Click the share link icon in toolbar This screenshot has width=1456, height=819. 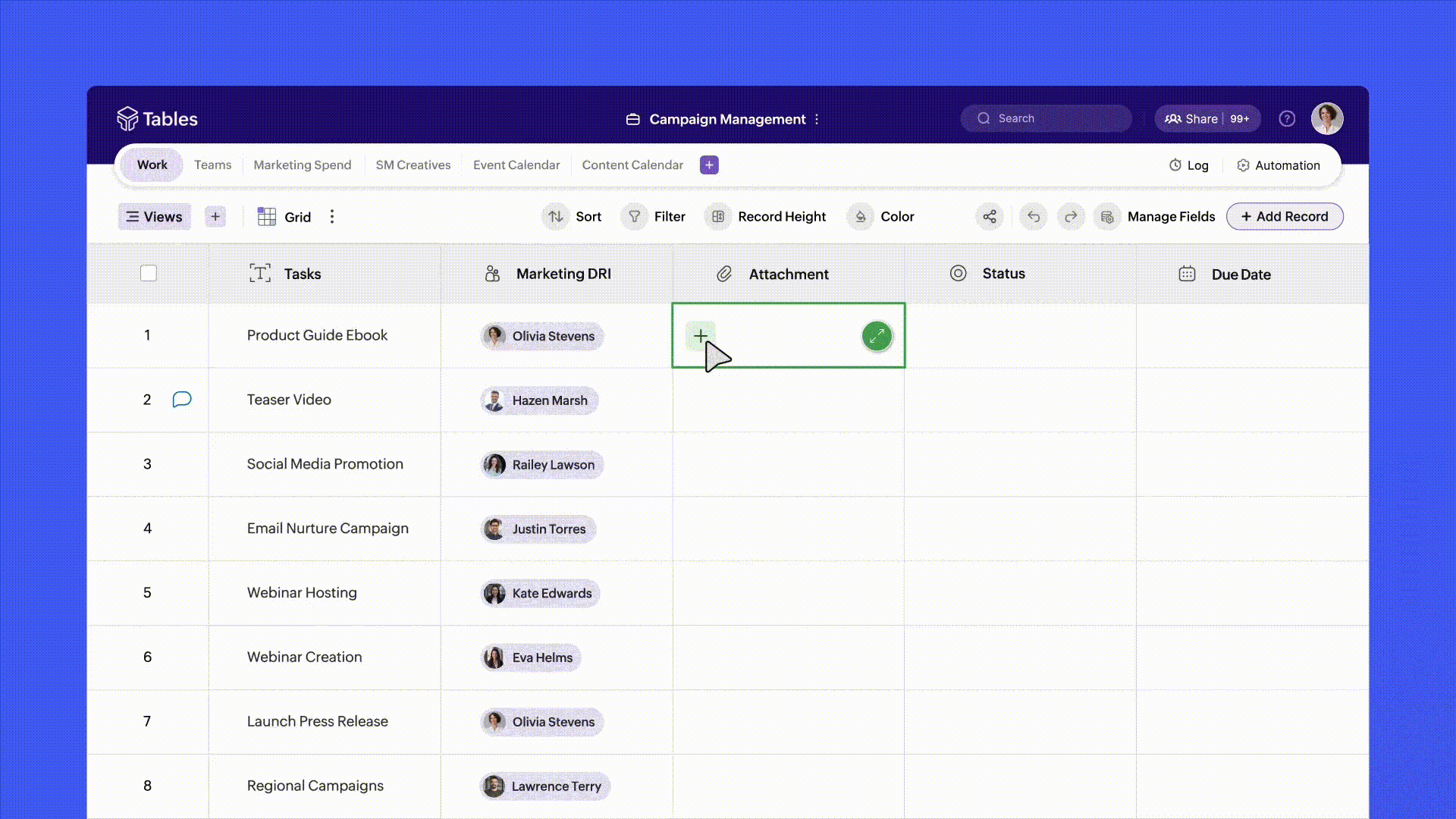990,217
